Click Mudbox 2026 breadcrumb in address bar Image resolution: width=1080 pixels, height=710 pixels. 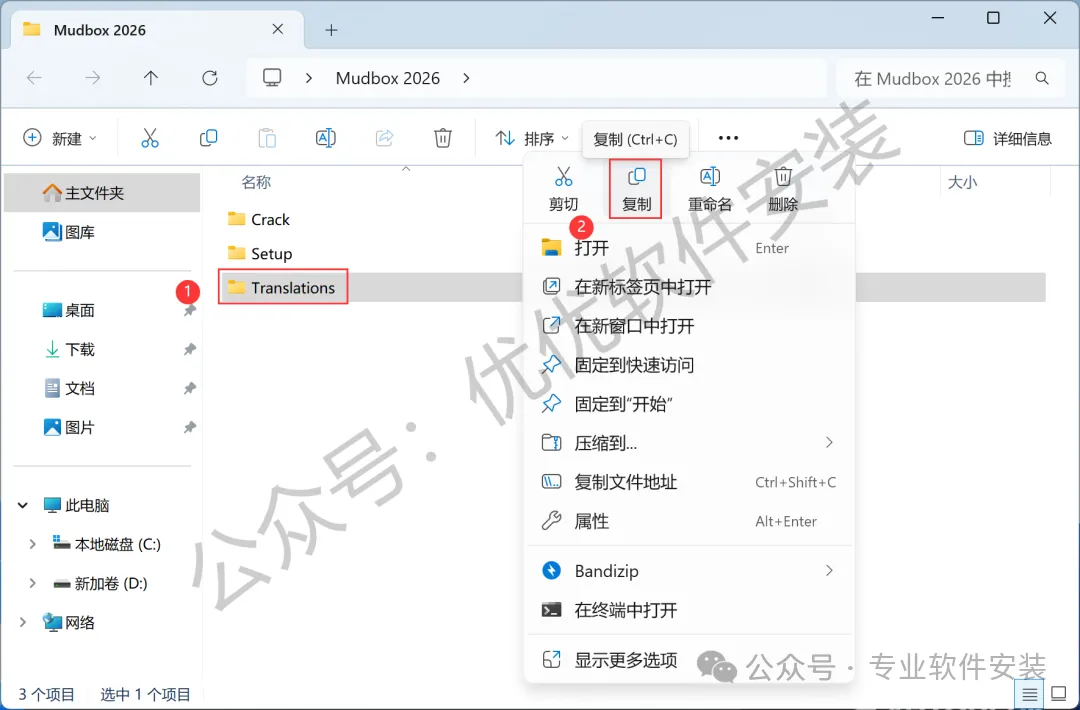point(388,79)
